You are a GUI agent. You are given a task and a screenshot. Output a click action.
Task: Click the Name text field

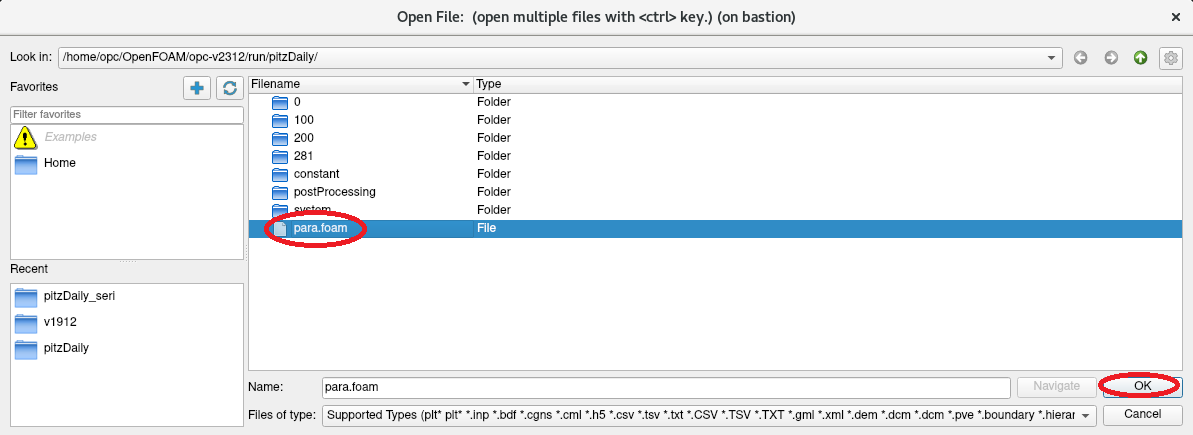(x=665, y=386)
